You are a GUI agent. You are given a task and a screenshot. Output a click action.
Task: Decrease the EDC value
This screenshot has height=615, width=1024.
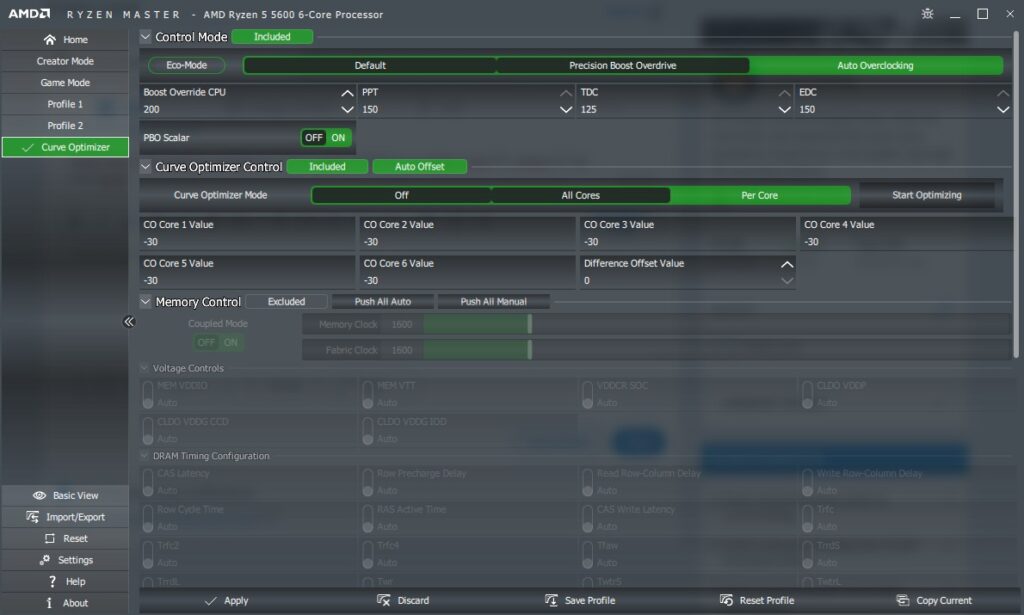coord(1003,110)
